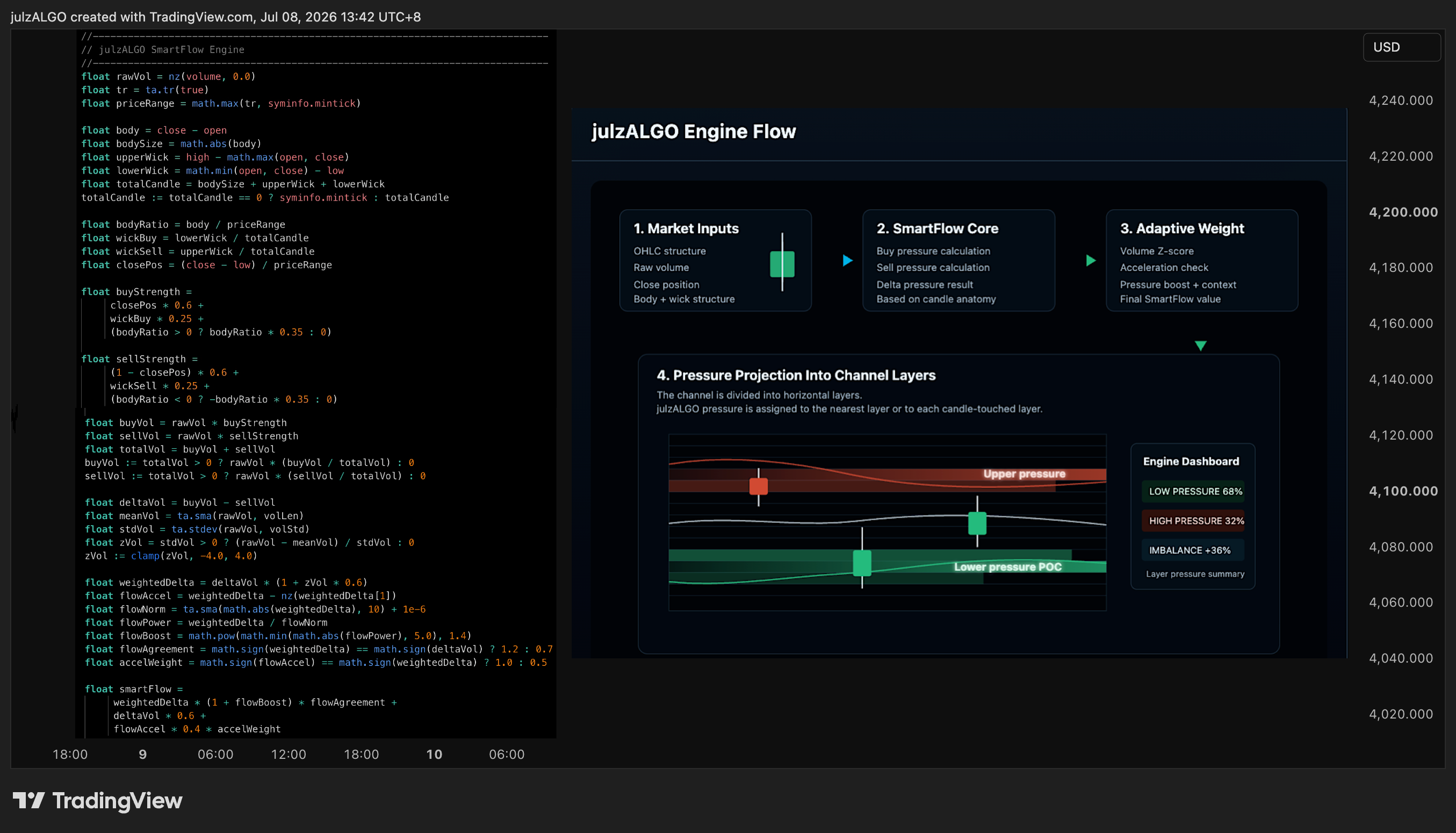The width and height of the screenshot is (1456, 833).
Task: Click the green arrow before Adaptive Weight card
Action: (x=1091, y=261)
